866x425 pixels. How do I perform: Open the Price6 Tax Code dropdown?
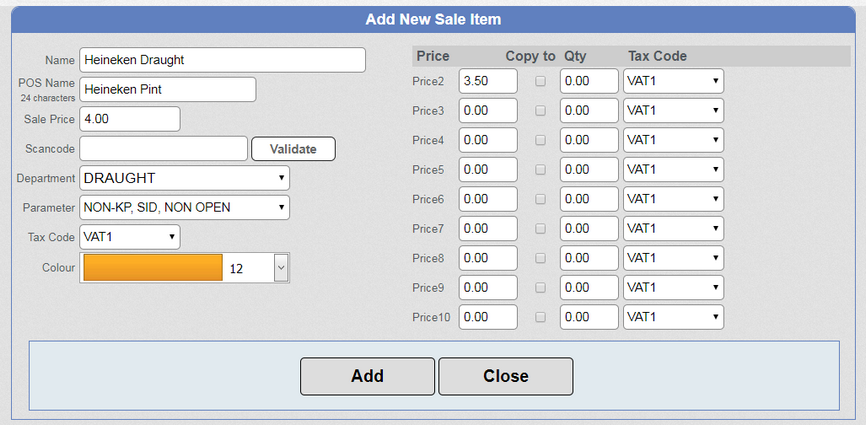(673, 199)
